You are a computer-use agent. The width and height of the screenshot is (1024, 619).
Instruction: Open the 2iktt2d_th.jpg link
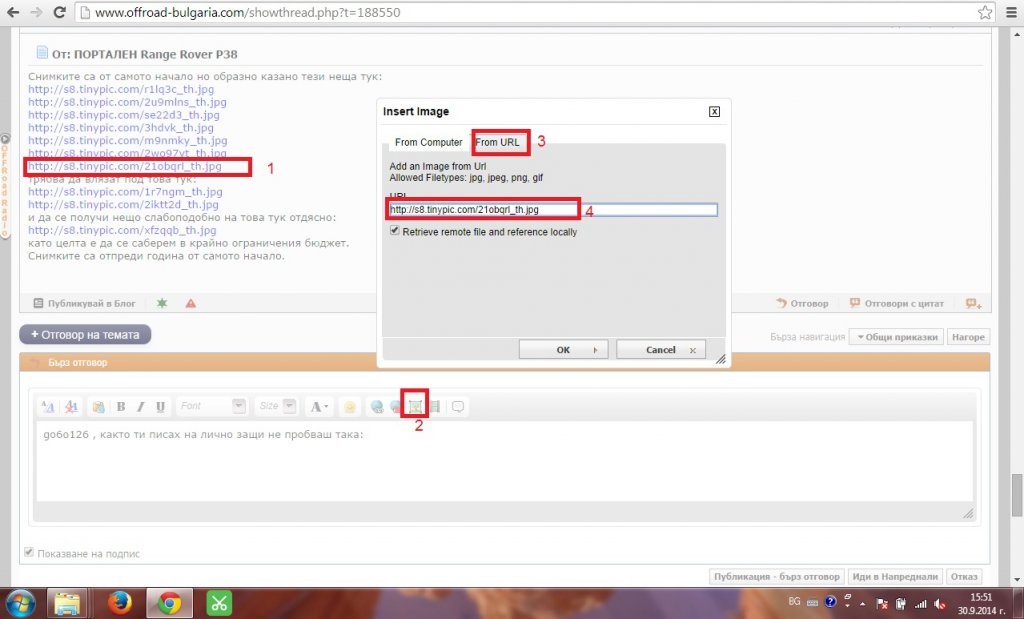point(123,204)
